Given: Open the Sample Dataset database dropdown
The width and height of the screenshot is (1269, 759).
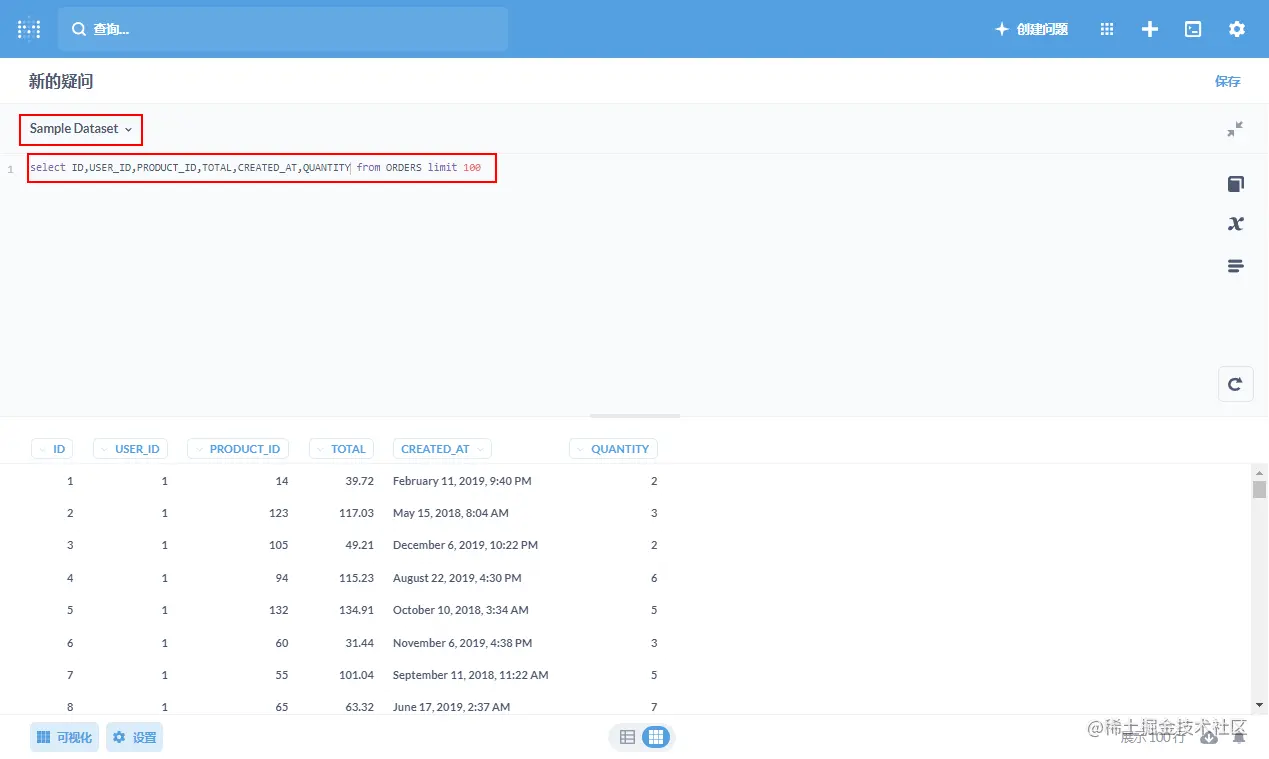Looking at the screenshot, I should tap(81, 129).
